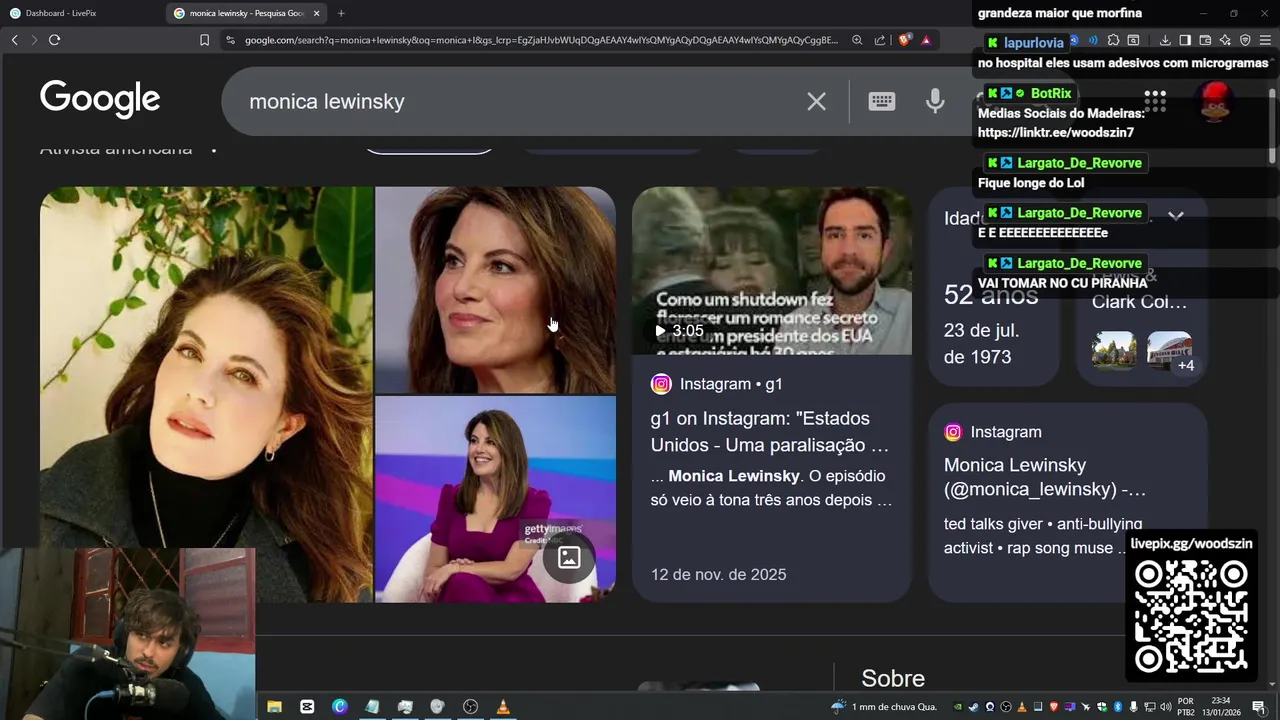Reload the current page
This screenshot has height=720, width=1280.
tap(54, 40)
